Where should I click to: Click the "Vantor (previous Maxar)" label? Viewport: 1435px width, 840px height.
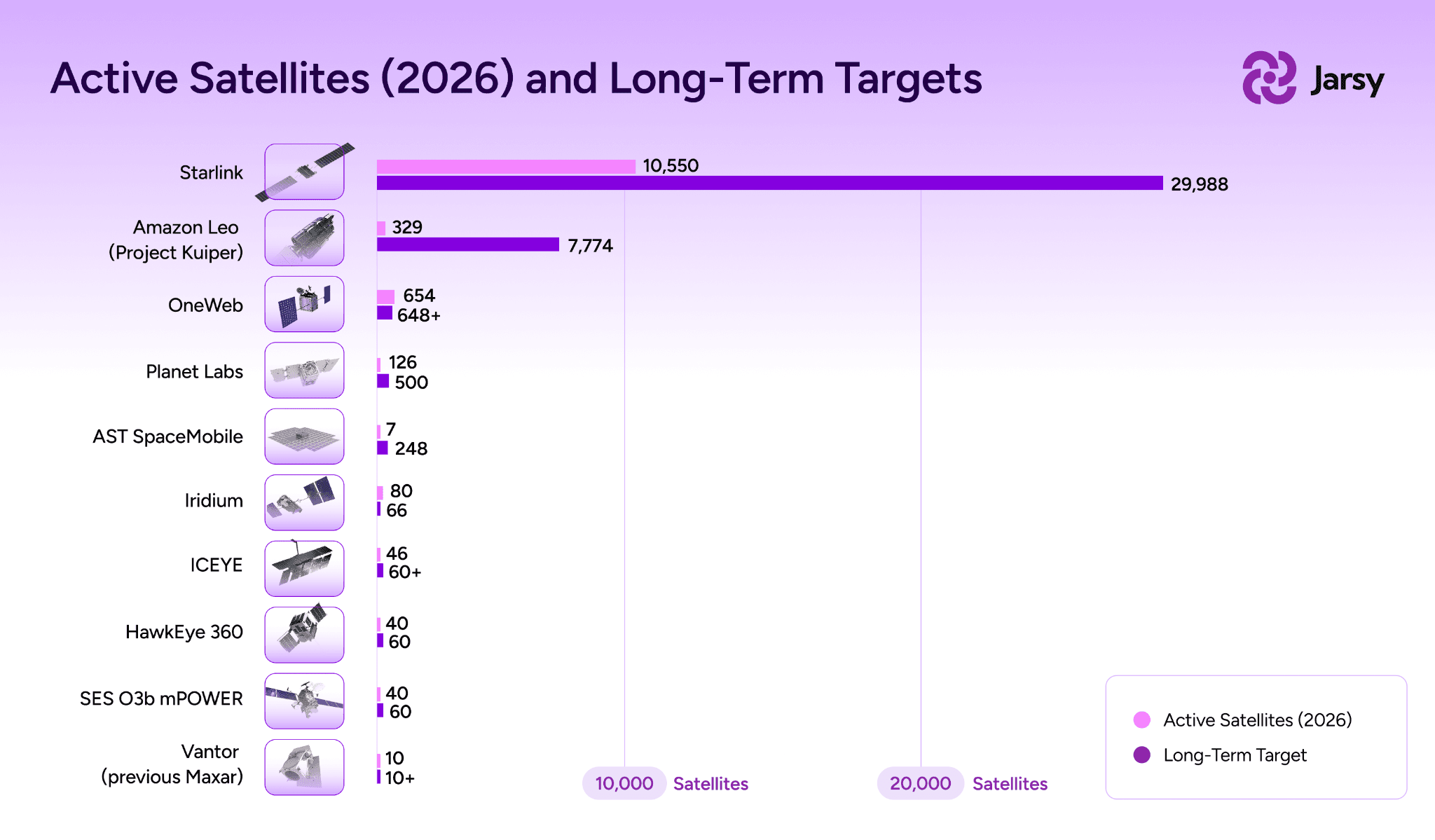(x=172, y=764)
